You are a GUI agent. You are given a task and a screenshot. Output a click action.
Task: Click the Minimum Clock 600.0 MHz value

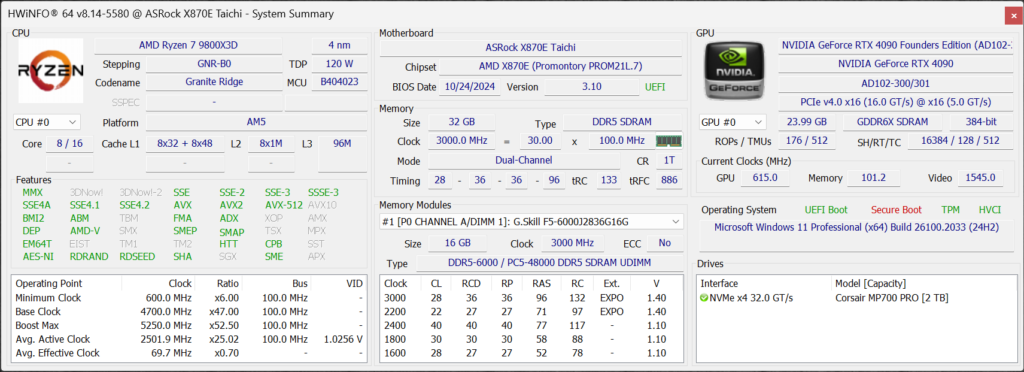tap(168, 298)
